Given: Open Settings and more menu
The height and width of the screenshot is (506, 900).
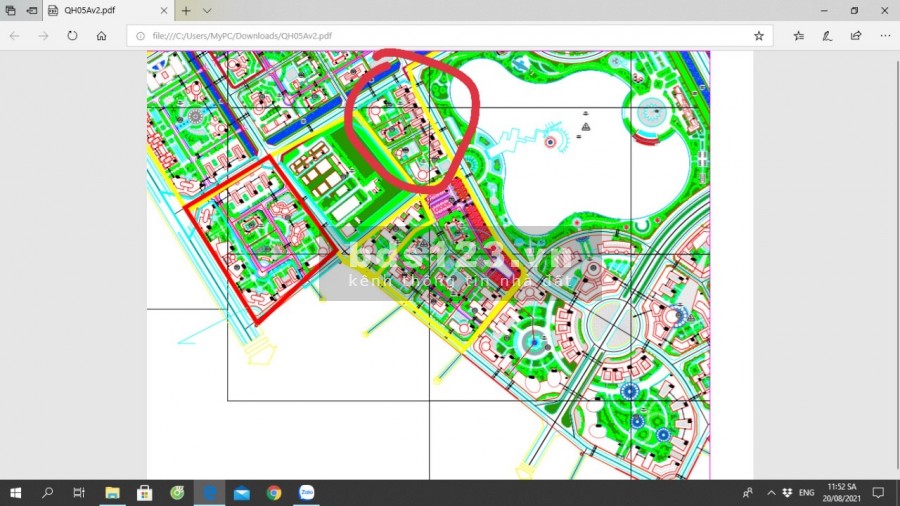Looking at the screenshot, I should (885, 36).
